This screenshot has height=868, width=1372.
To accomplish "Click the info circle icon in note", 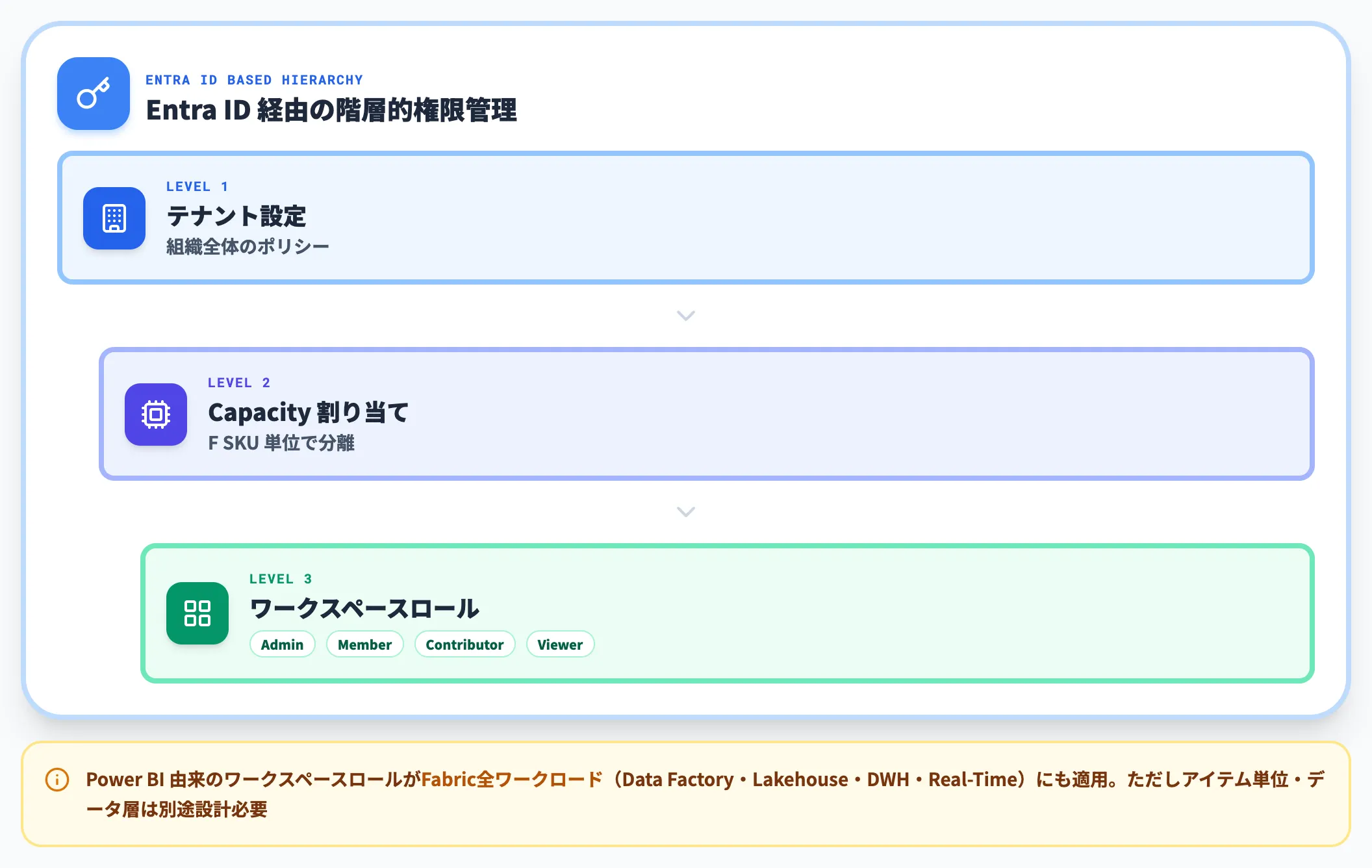I will click(57, 780).
